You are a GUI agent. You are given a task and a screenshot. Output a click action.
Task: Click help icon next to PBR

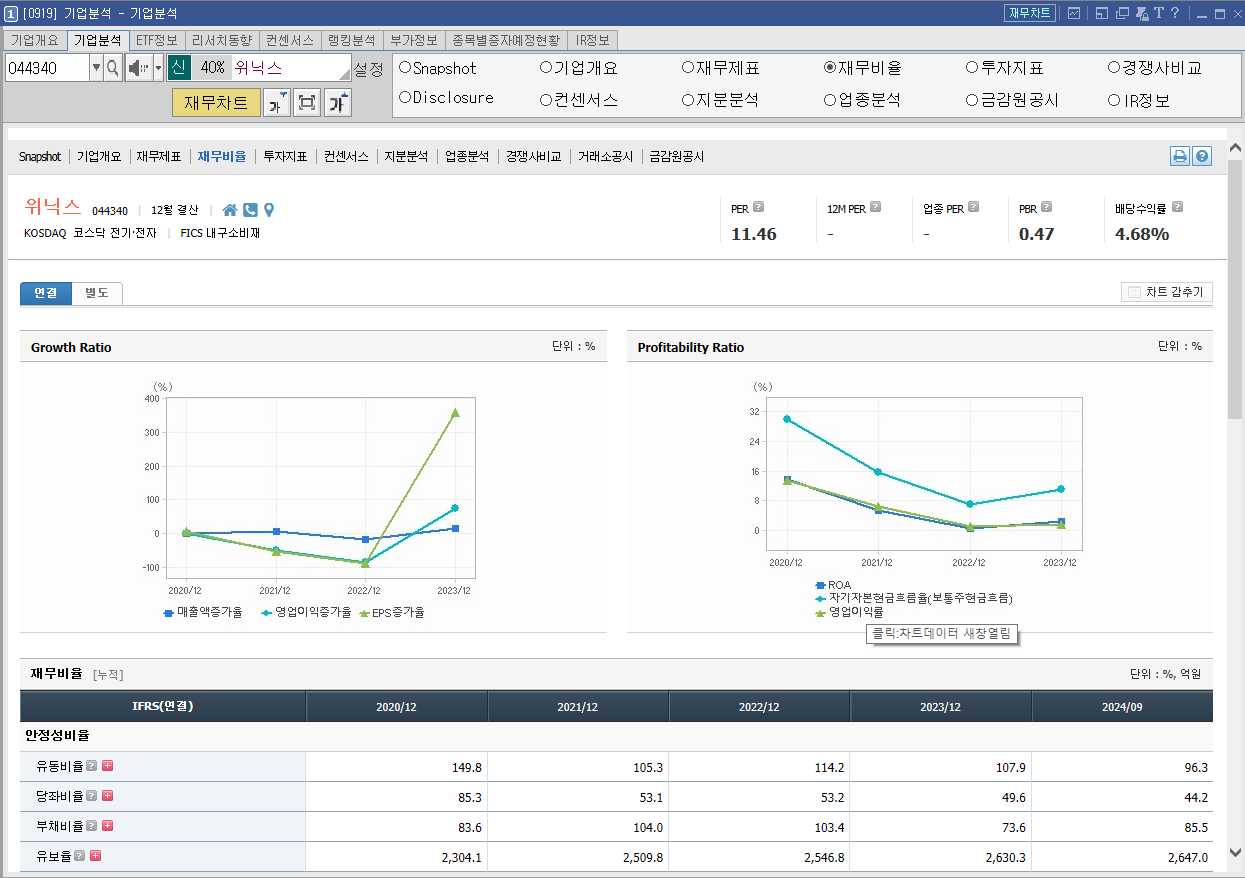coord(1046,208)
